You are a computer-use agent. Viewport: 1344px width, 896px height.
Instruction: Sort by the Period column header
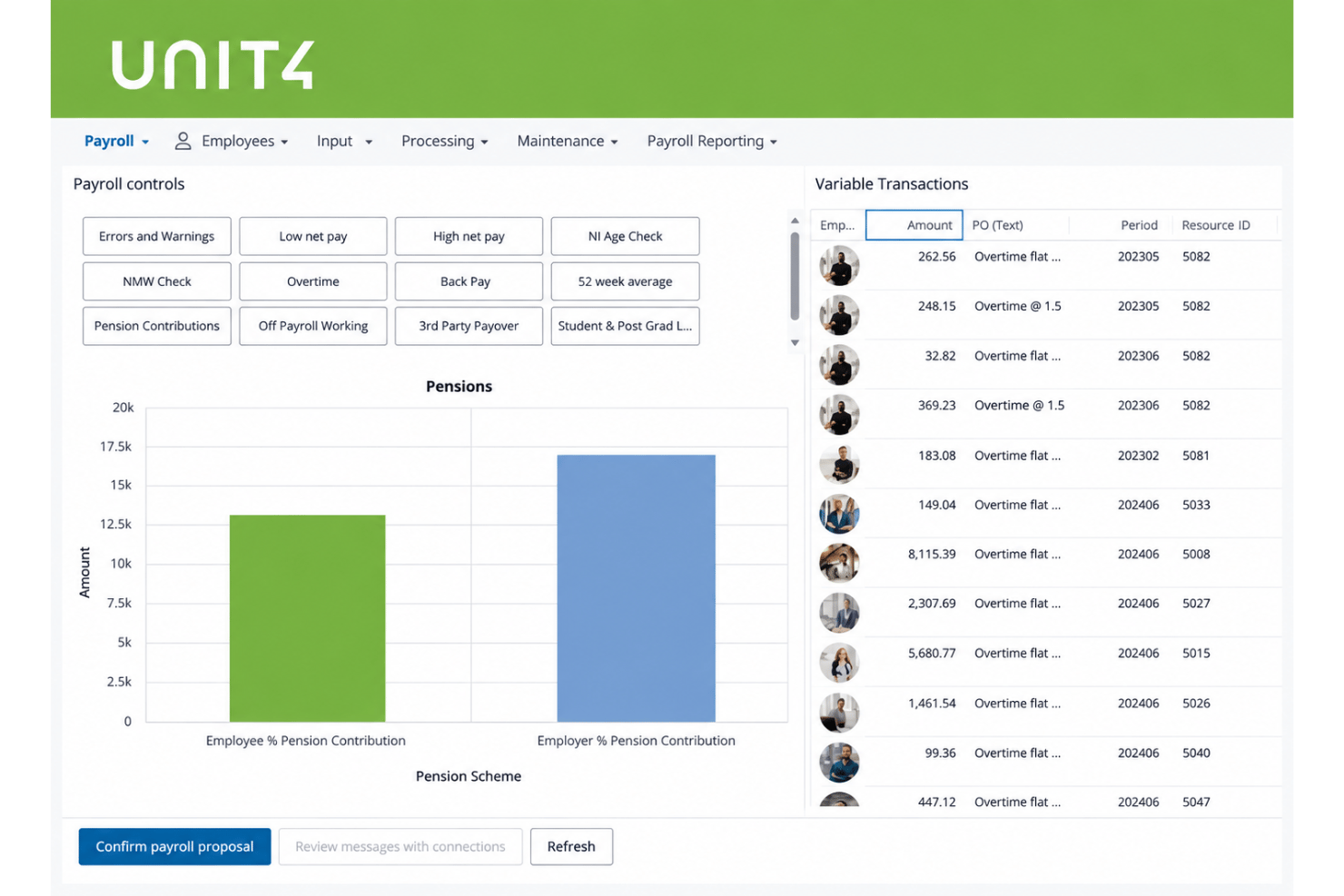1139,225
